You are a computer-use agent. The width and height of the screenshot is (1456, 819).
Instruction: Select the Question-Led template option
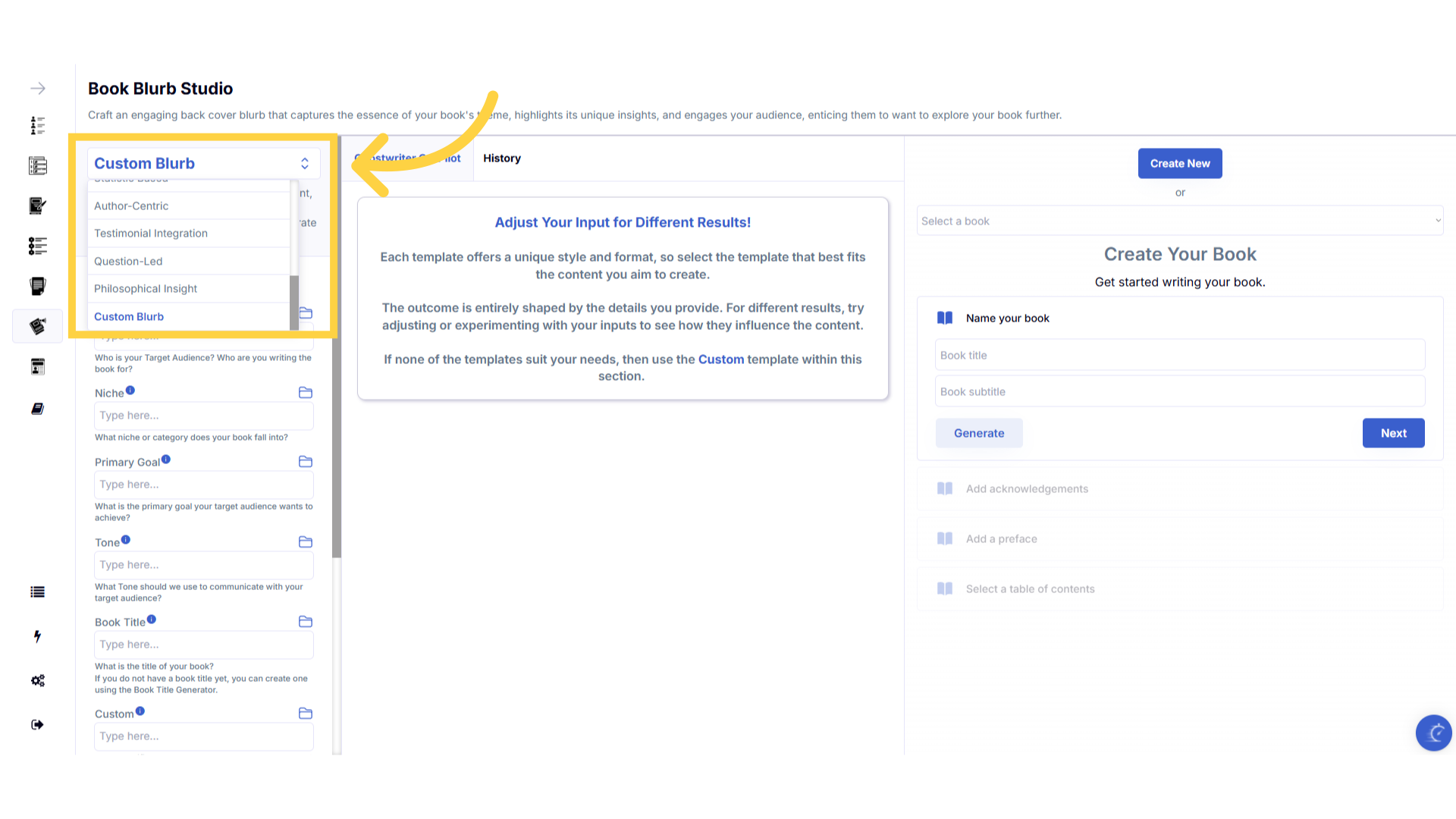point(128,262)
